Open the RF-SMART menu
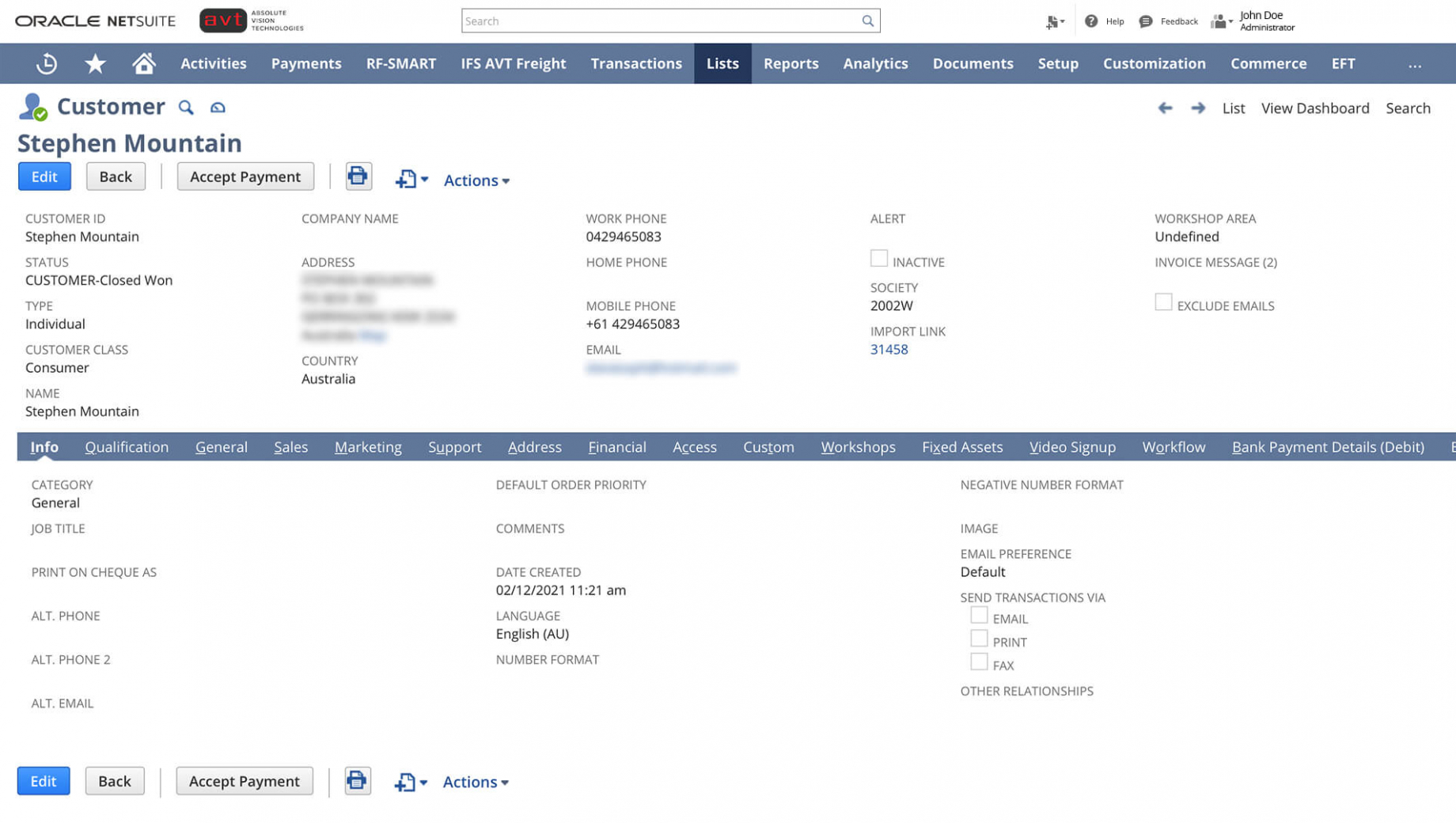The width and height of the screenshot is (1456, 823). tap(401, 63)
